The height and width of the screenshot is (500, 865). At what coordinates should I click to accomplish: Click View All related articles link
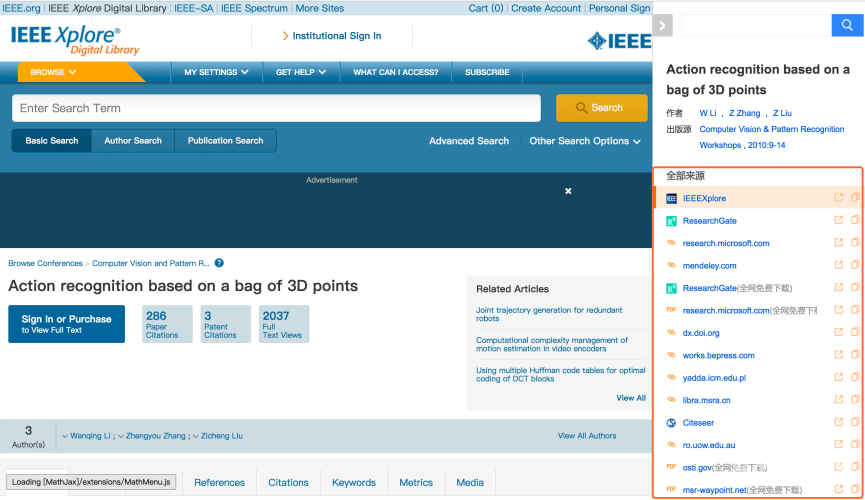(631, 398)
